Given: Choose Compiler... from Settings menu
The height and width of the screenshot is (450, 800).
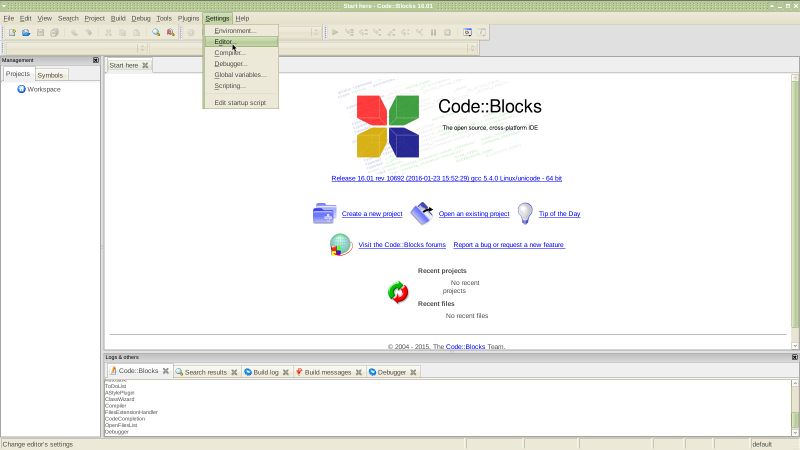Looking at the screenshot, I should (x=241, y=53).
